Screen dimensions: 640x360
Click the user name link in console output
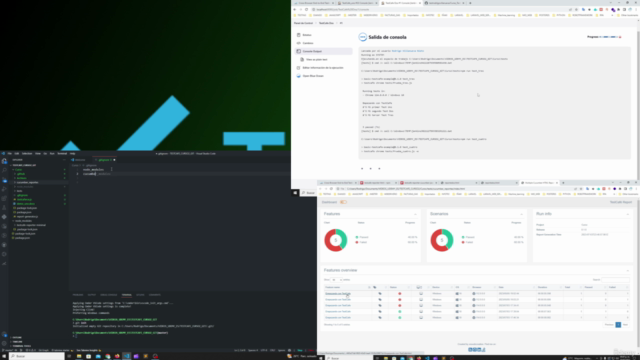pyautogui.click(x=408, y=51)
